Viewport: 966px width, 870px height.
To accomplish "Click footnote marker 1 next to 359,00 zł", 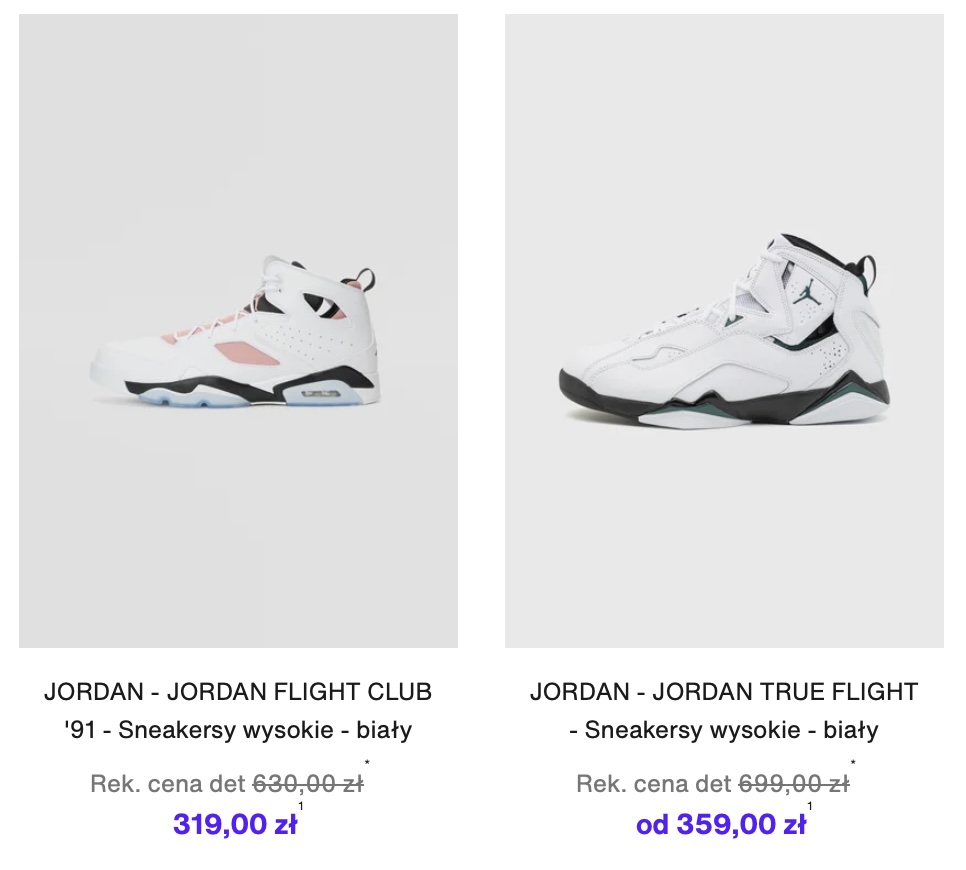I will [x=809, y=807].
